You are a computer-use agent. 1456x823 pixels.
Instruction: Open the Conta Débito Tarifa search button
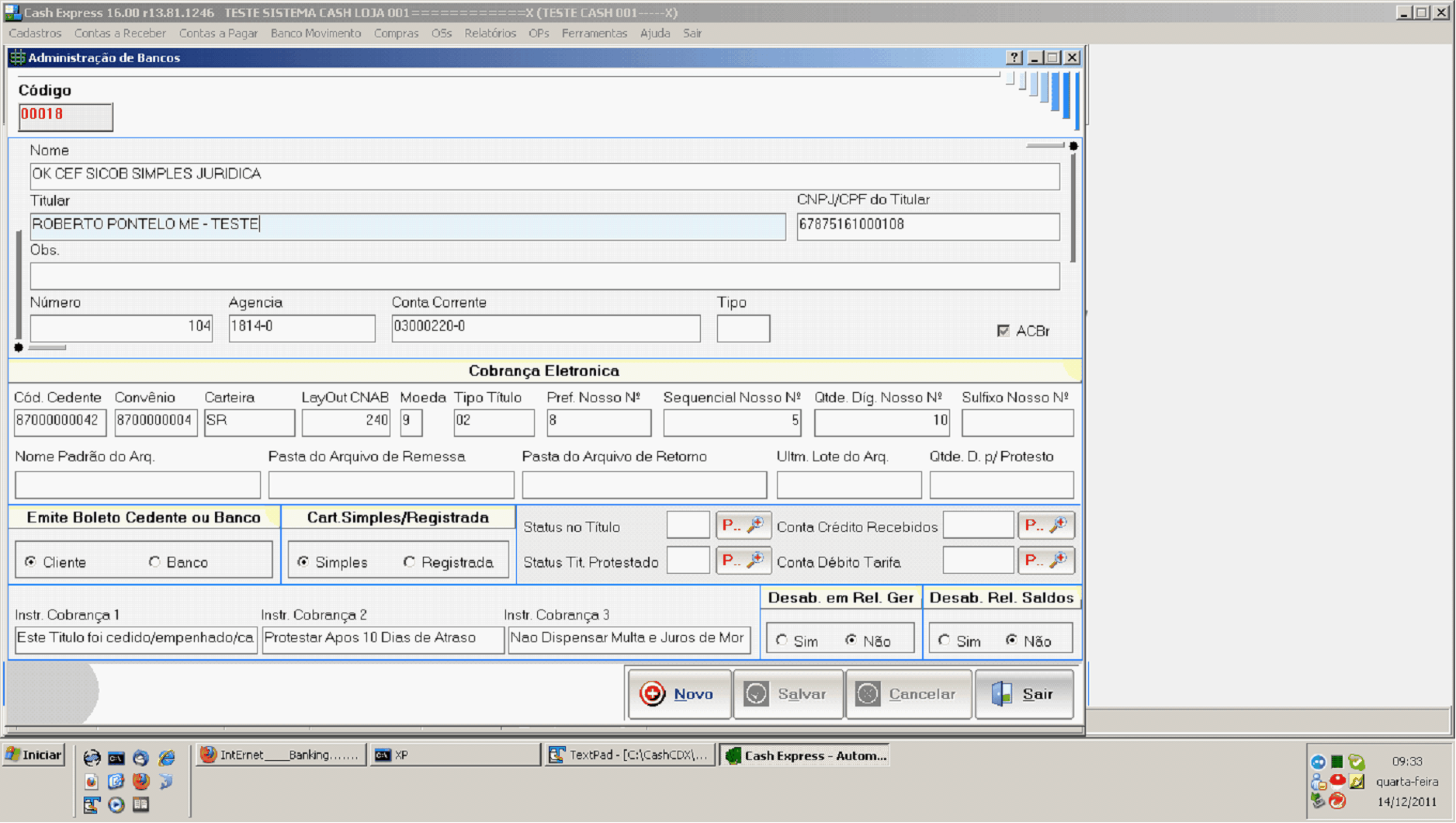[1045, 561]
